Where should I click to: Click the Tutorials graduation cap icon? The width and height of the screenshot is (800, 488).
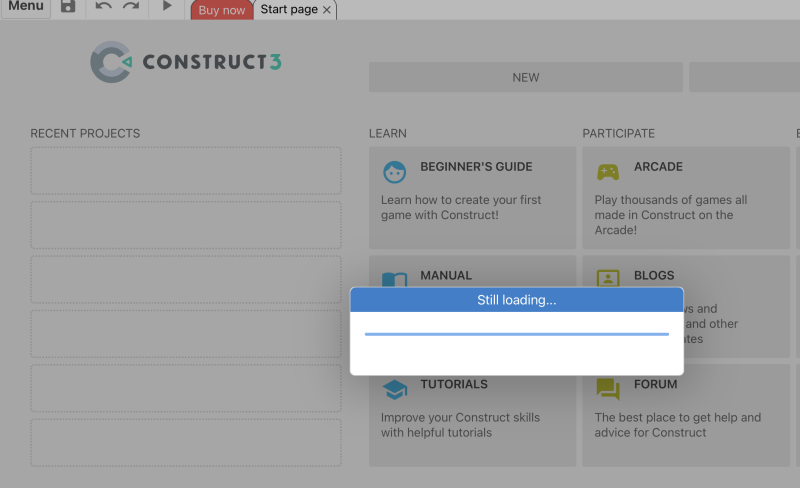click(394, 389)
